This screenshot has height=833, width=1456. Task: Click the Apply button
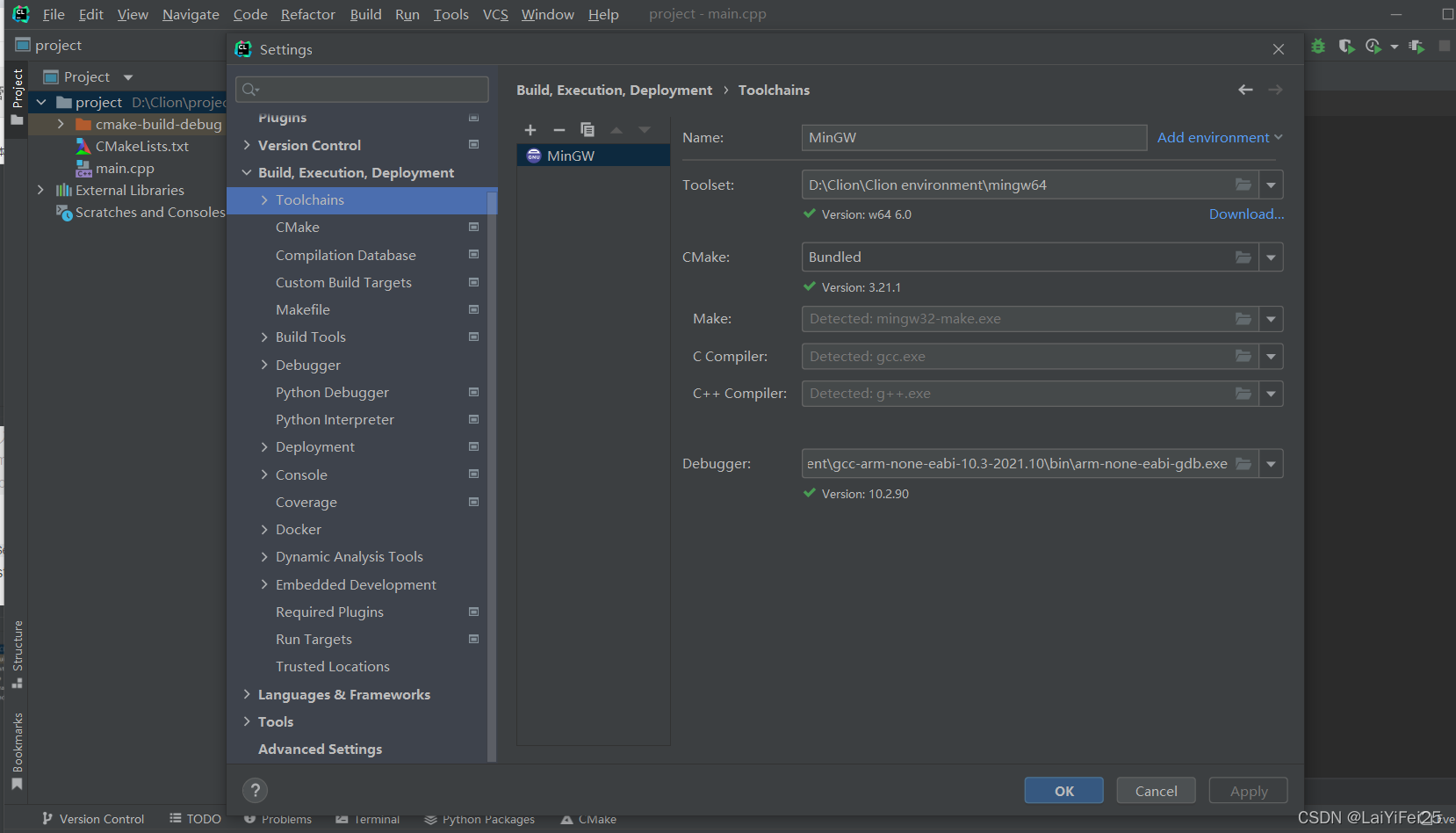point(1249,791)
